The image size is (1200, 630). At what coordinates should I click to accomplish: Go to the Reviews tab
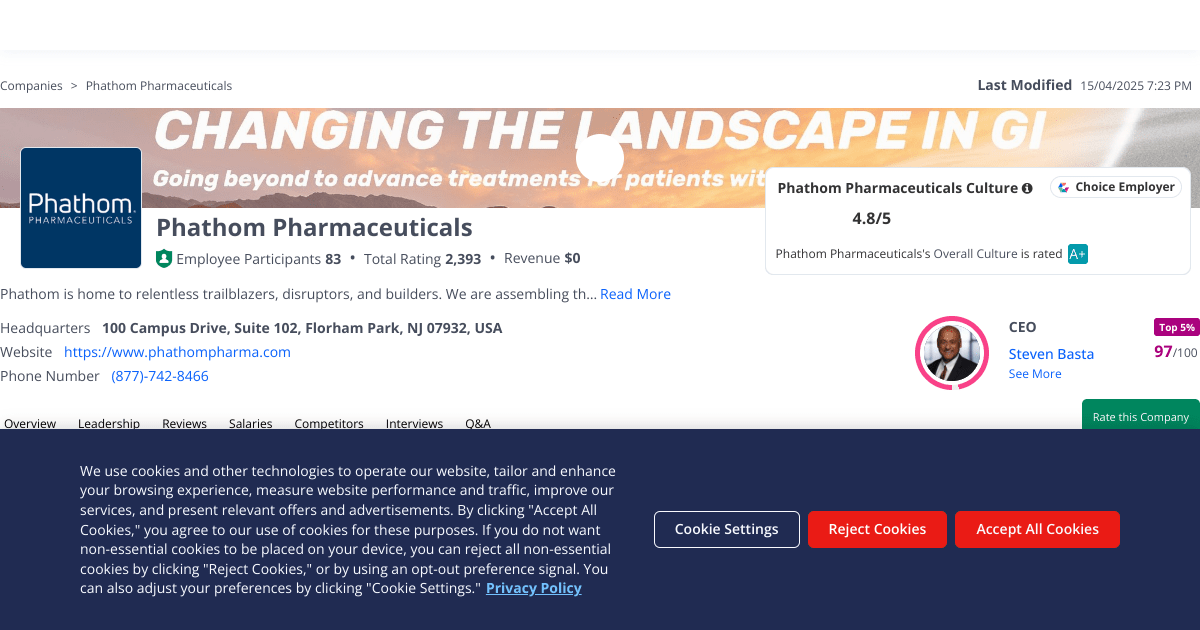[184, 423]
